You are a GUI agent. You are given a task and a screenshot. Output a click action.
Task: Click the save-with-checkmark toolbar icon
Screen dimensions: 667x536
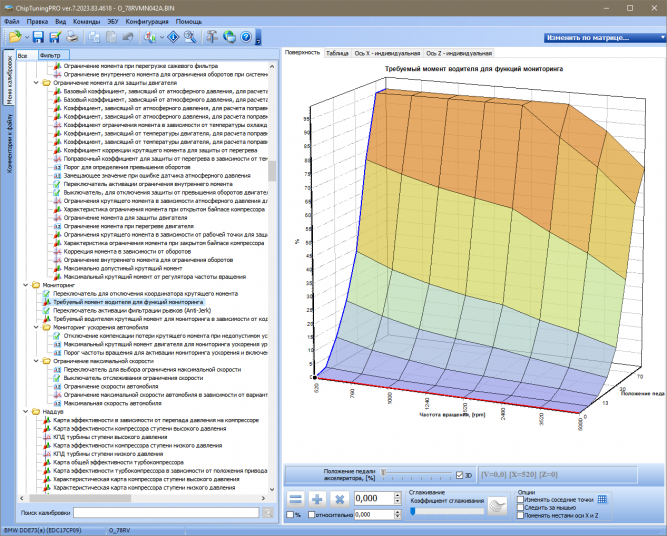(55, 37)
